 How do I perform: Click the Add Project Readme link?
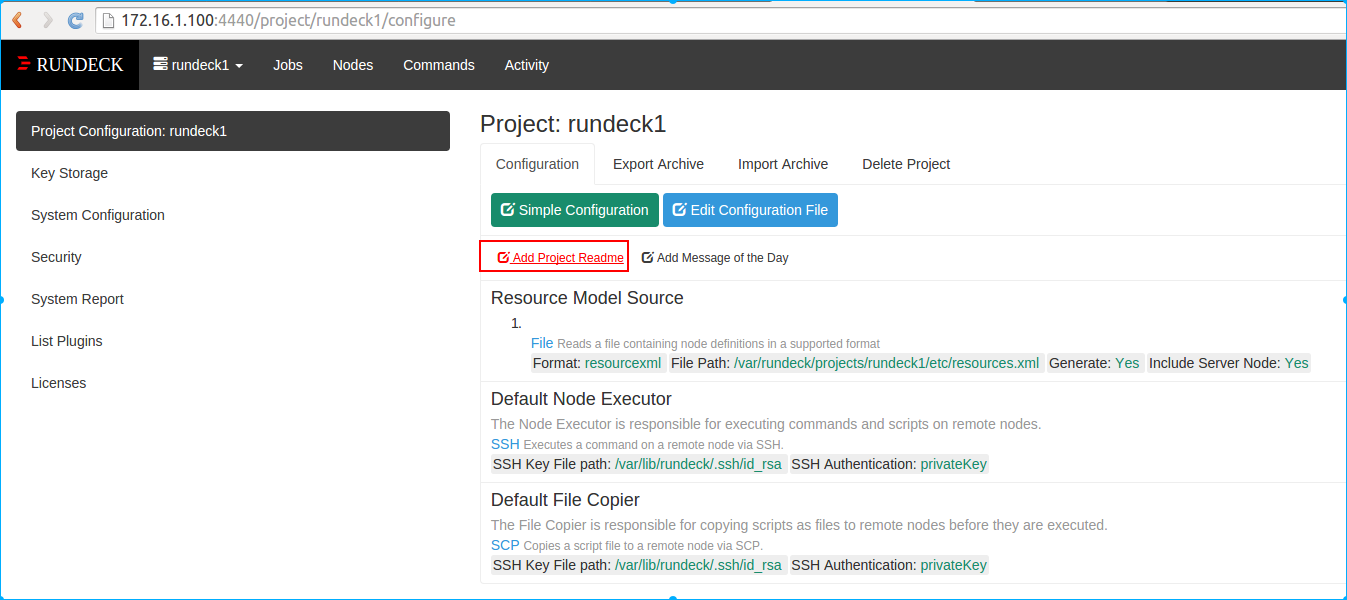[561, 258]
